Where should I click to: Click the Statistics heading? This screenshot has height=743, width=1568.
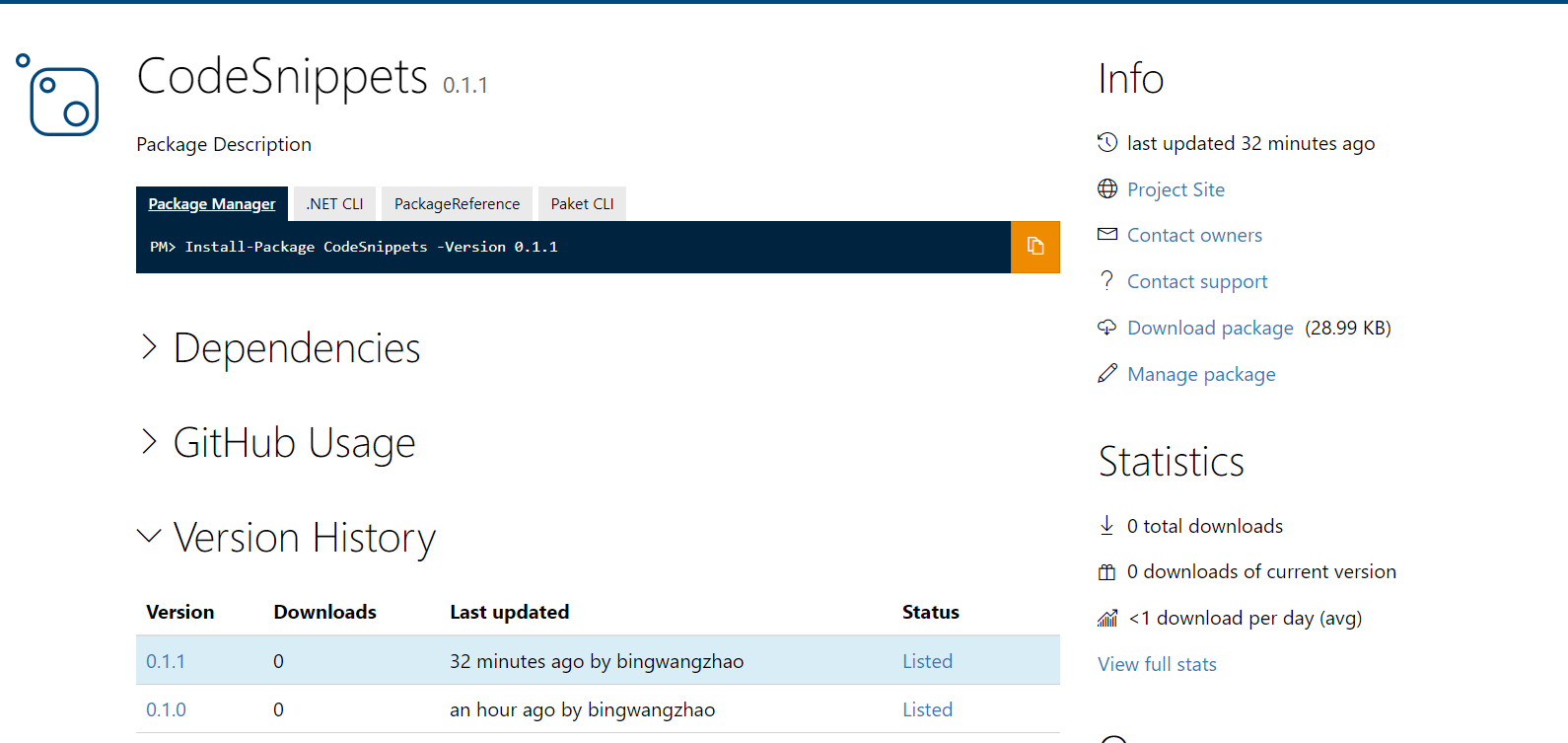point(1172,462)
